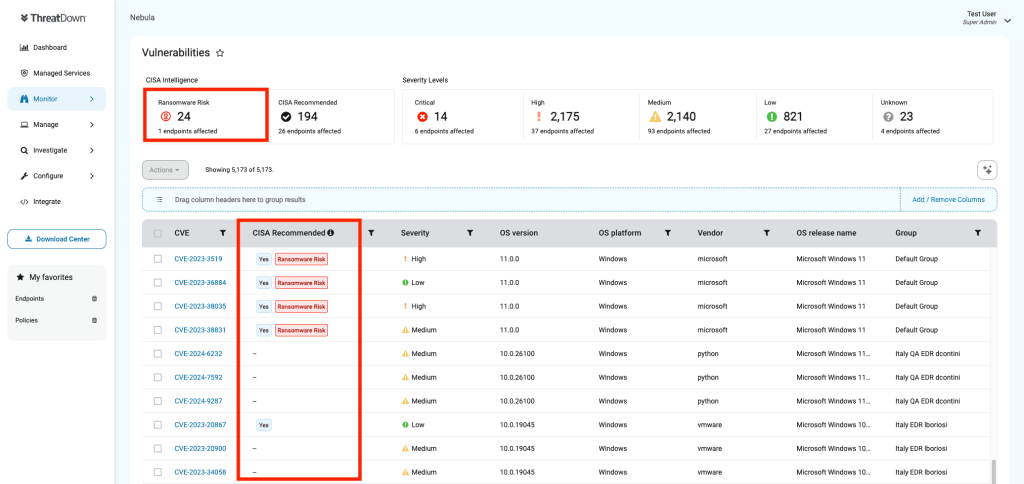Click the Monitor binoculars icon
The image size is (1024, 484).
[24, 99]
